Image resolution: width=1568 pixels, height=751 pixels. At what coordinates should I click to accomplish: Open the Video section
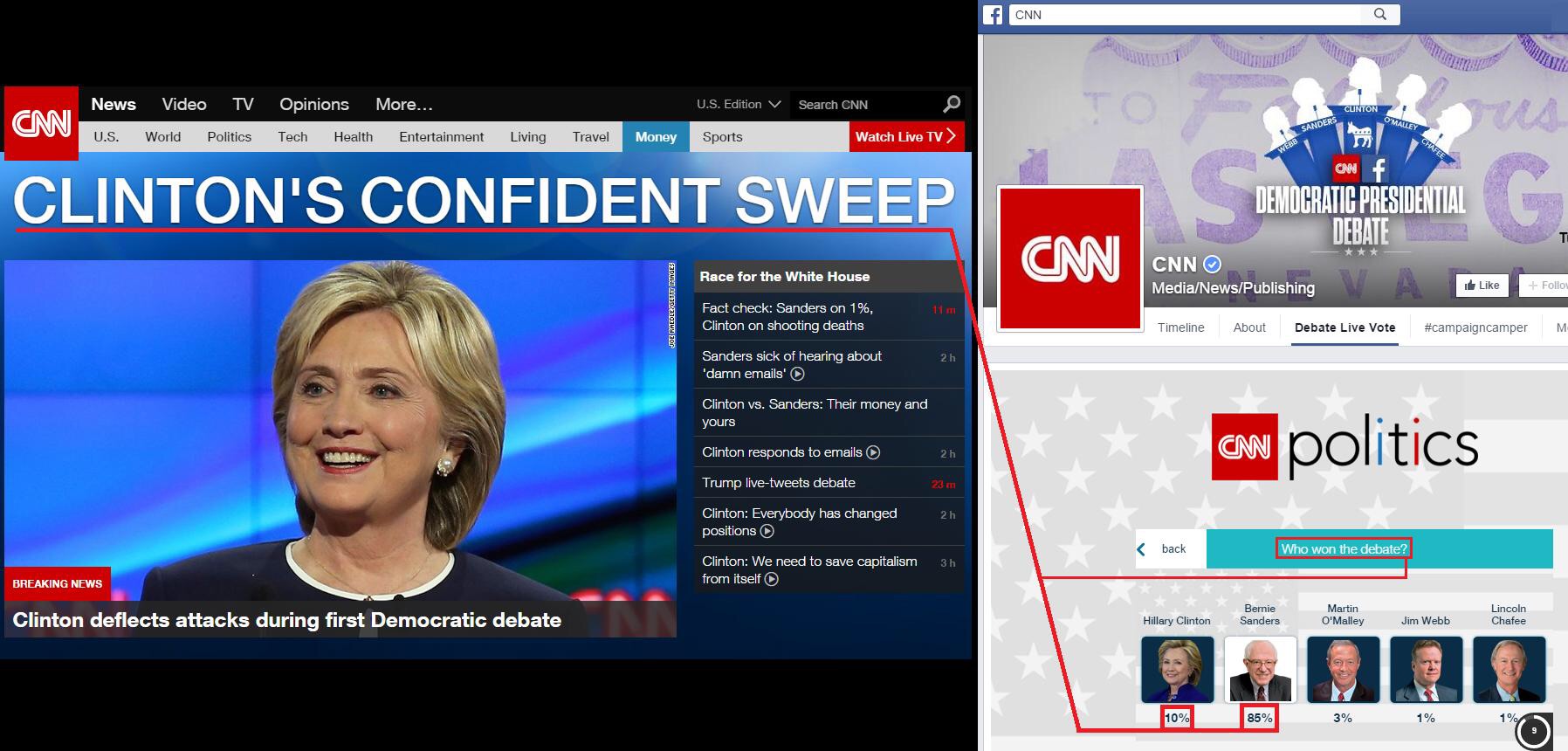pos(184,104)
